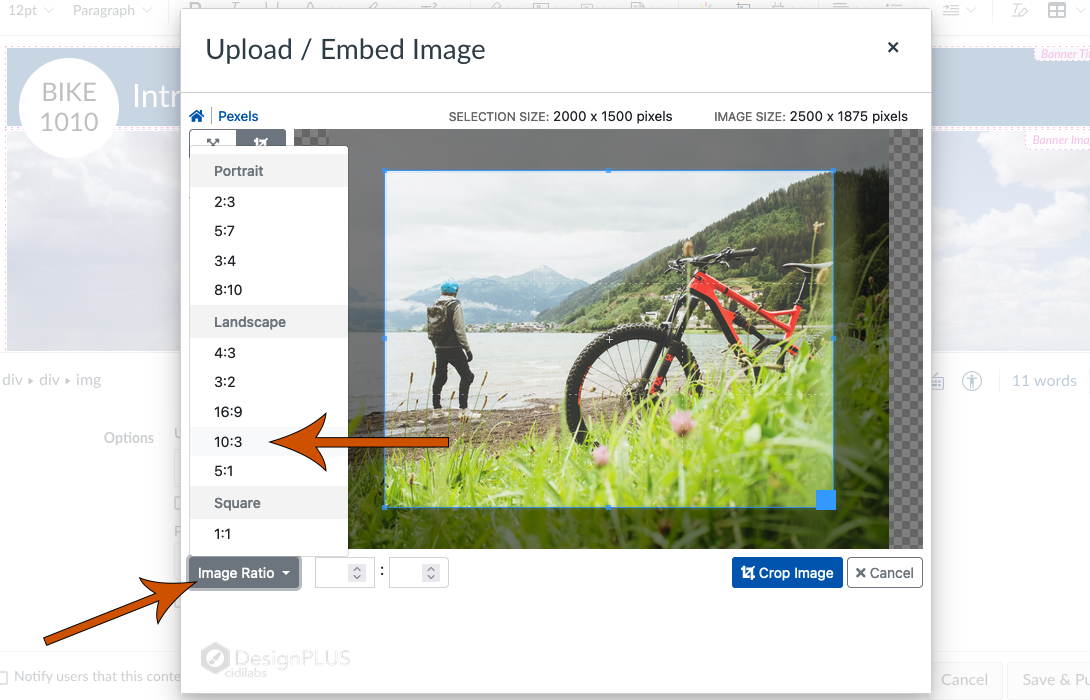
Task: Close the Upload / Embed Image dialog
Action: [892, 46]
